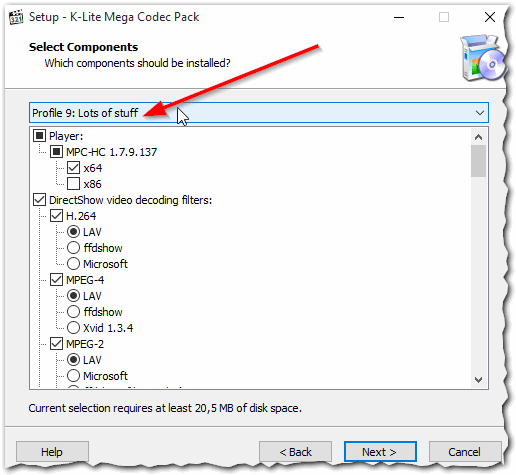This screenshot has height=475, width=516.
Task: Enable the x86 player checkbox
Action: click(73, 184)
